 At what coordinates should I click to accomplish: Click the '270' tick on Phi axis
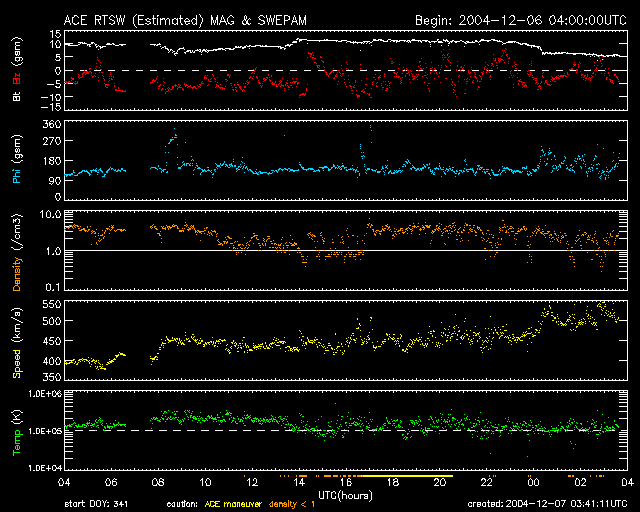pos(52,141)
